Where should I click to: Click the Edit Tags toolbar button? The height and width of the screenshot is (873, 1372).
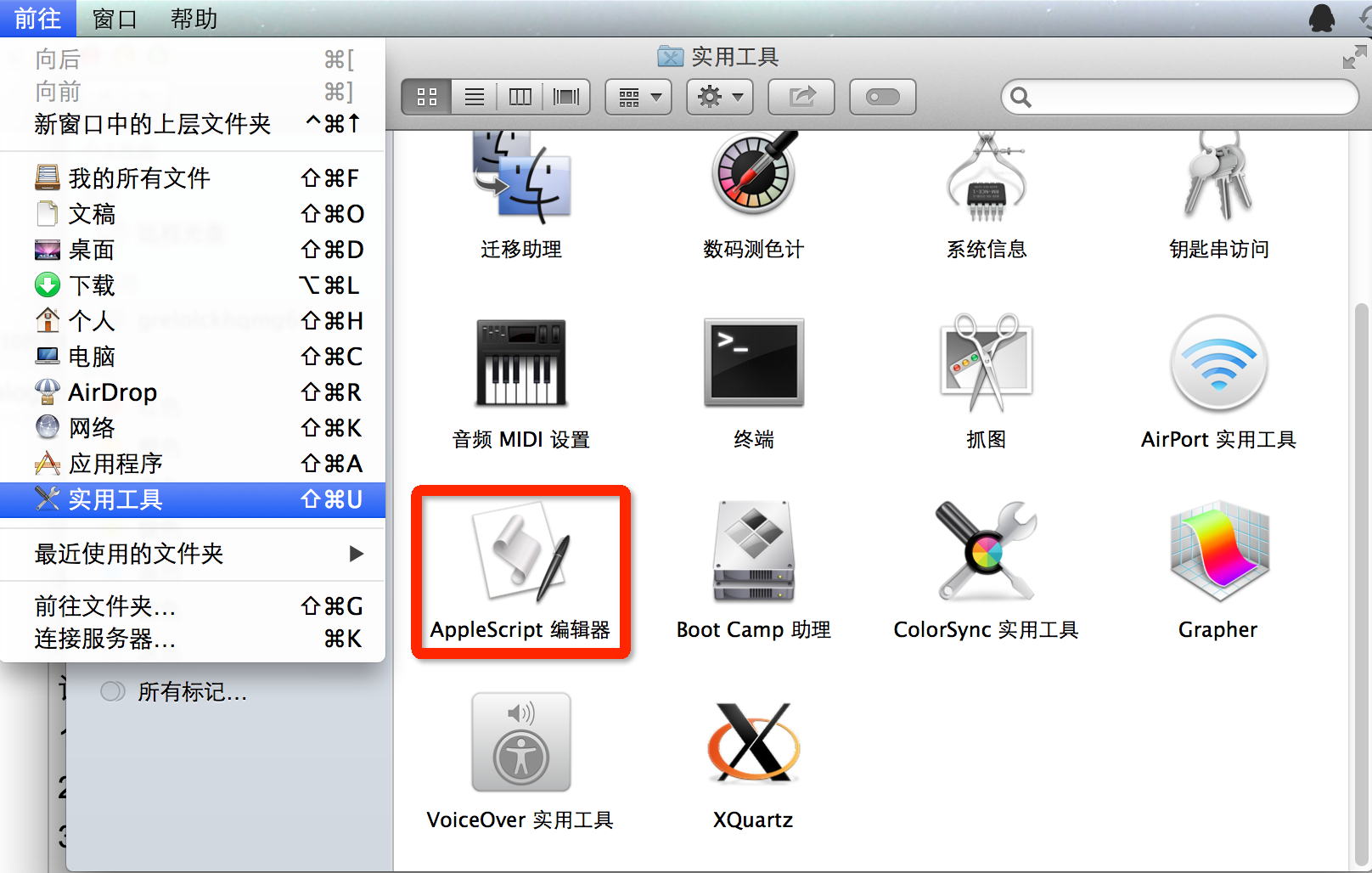tap(883, 97)
